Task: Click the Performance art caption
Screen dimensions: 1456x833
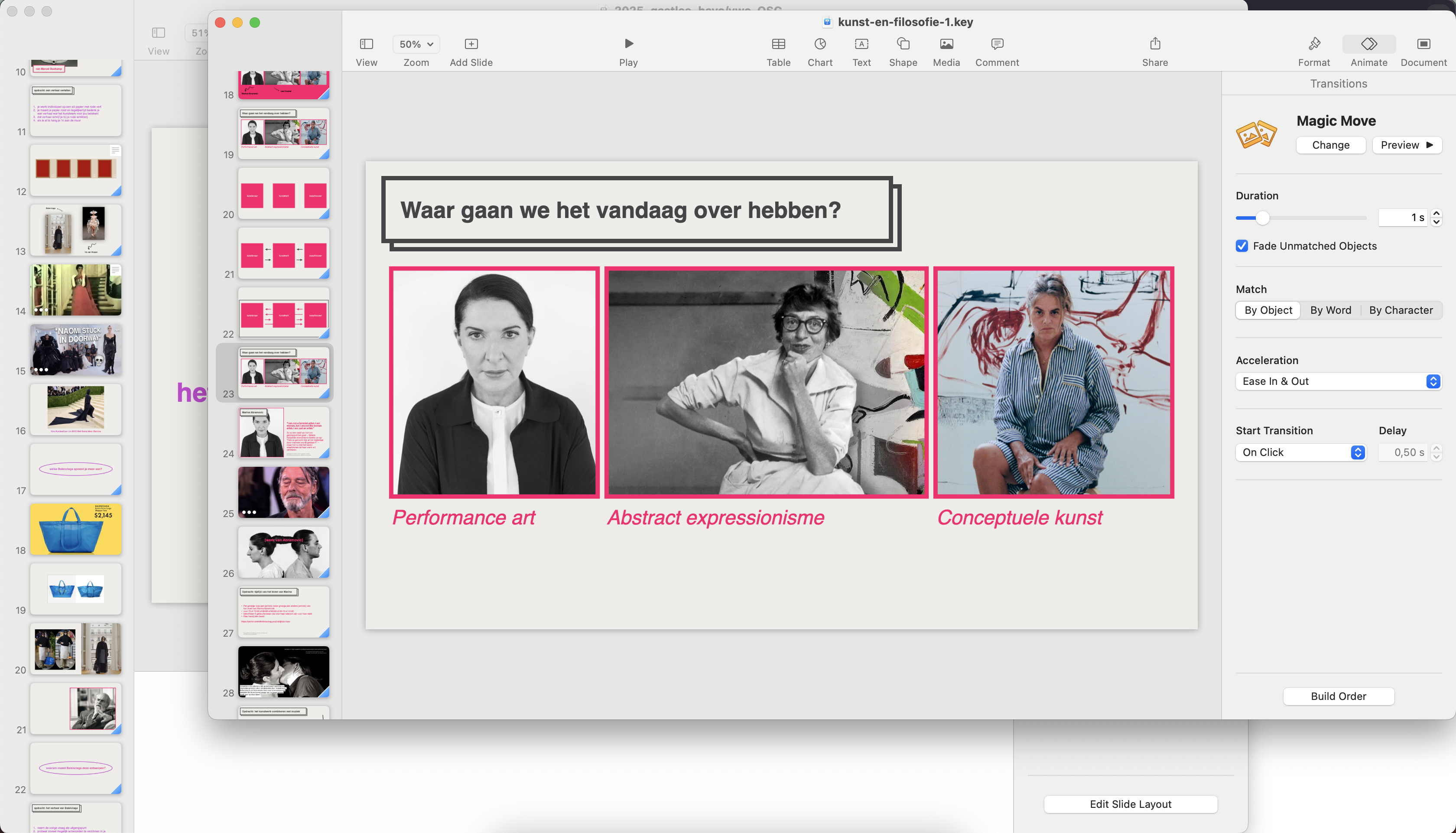Action: (463, 517)
